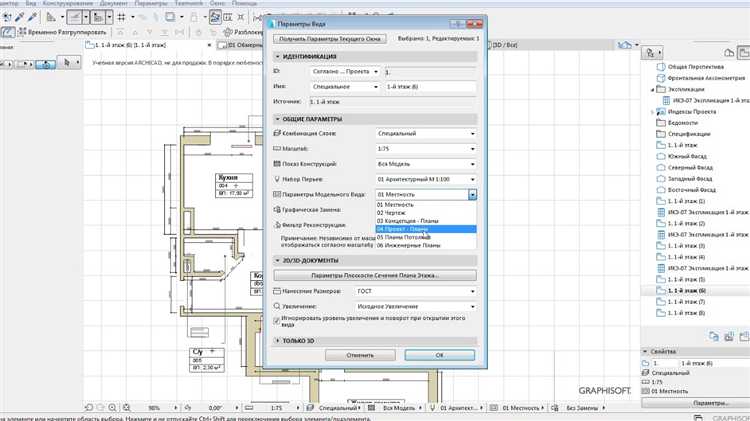Click the trace reference rectangle icon
750x421 pixels.
[170, 17]
